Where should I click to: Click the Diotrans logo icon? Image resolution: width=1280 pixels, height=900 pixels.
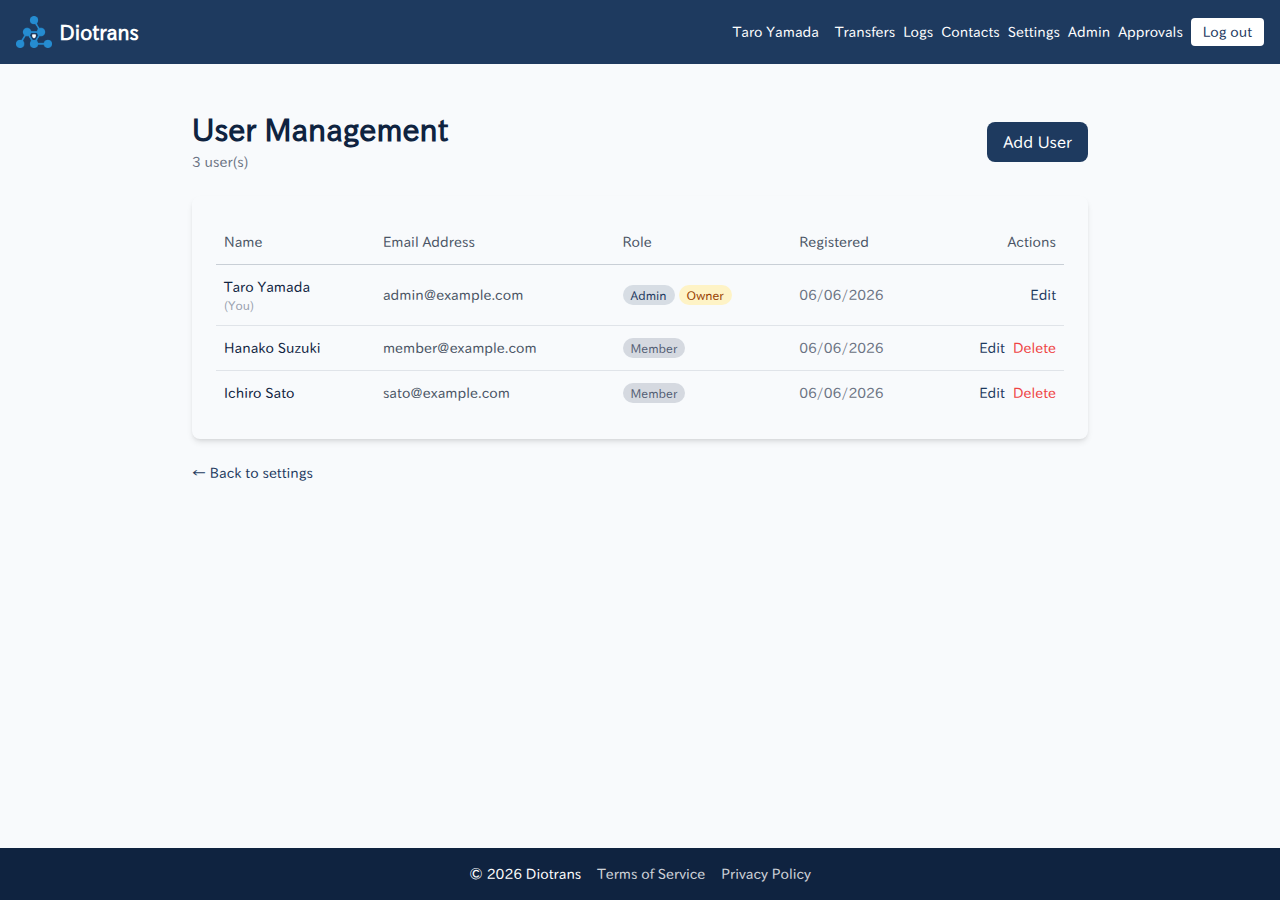34,32
